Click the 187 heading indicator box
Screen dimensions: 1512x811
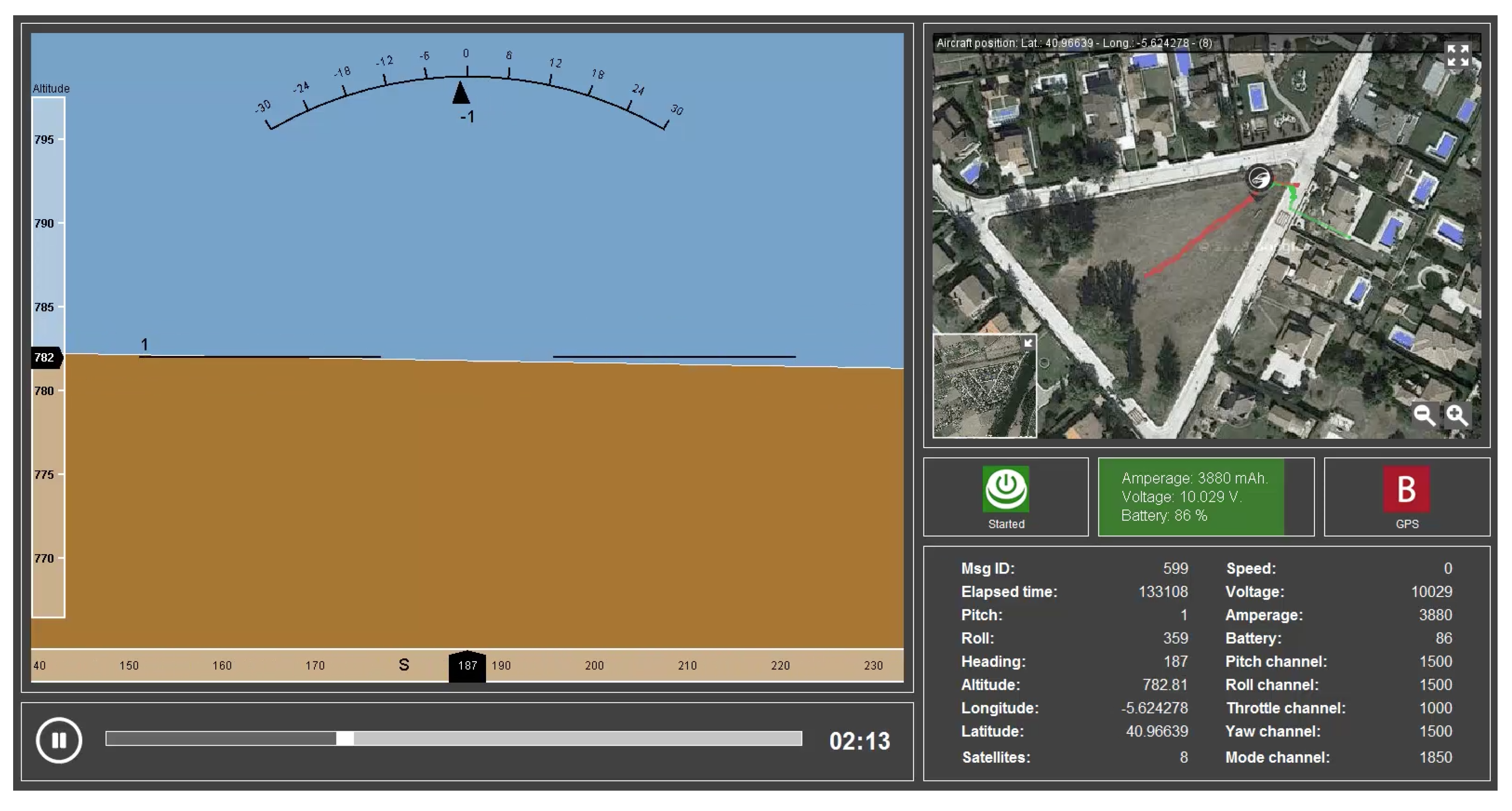point(467,666)
